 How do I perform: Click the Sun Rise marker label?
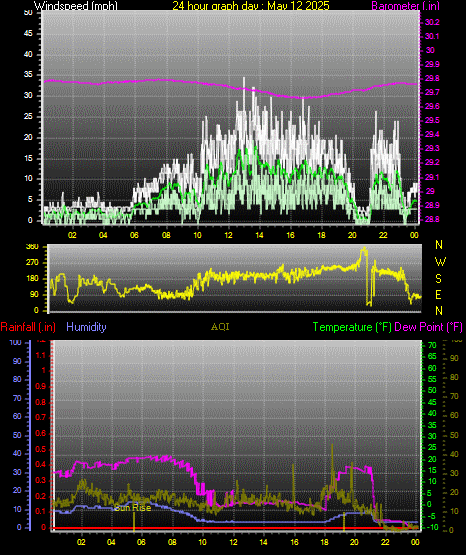133,508
